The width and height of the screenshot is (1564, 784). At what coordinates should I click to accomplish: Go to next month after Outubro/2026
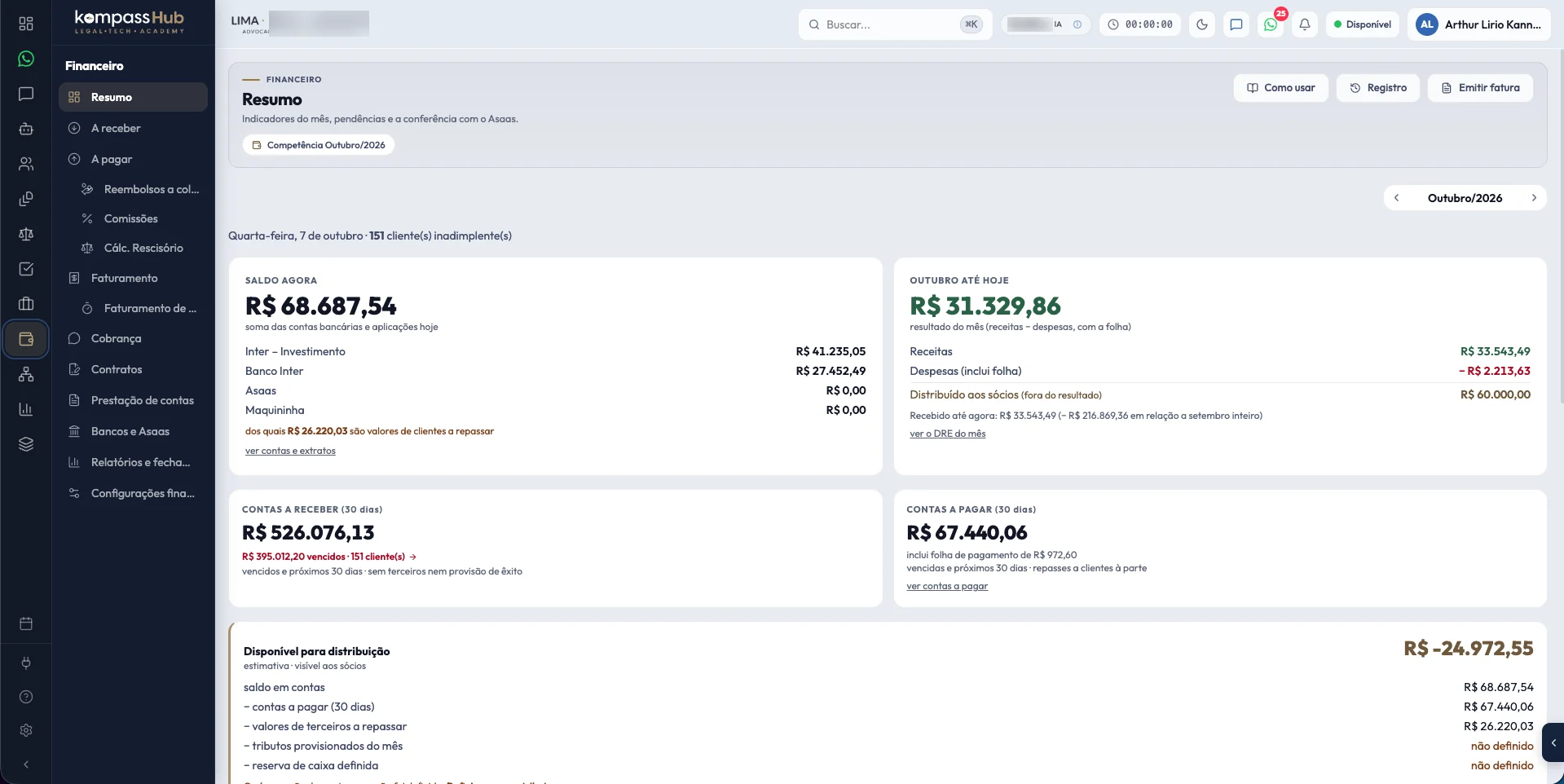(1534, 198)
